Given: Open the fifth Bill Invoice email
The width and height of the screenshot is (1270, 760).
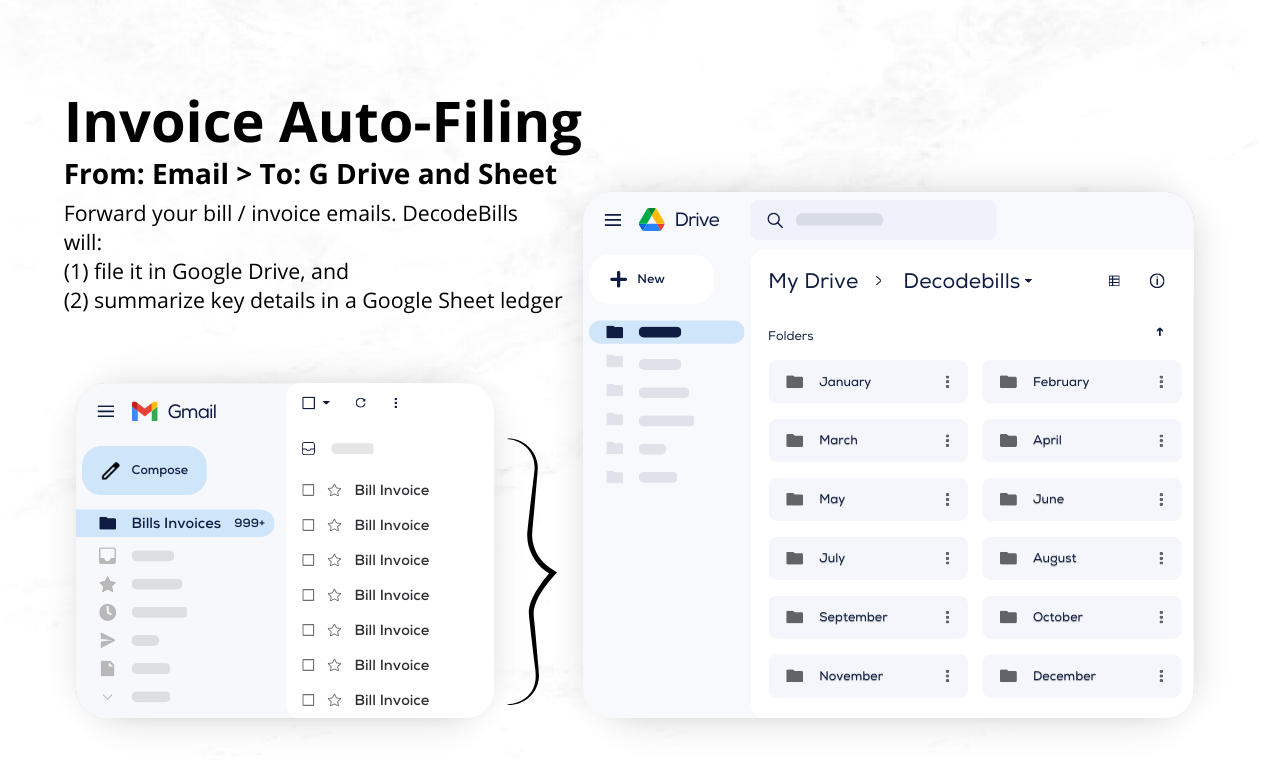Looking at the screenshot, I should coord(392,630).
